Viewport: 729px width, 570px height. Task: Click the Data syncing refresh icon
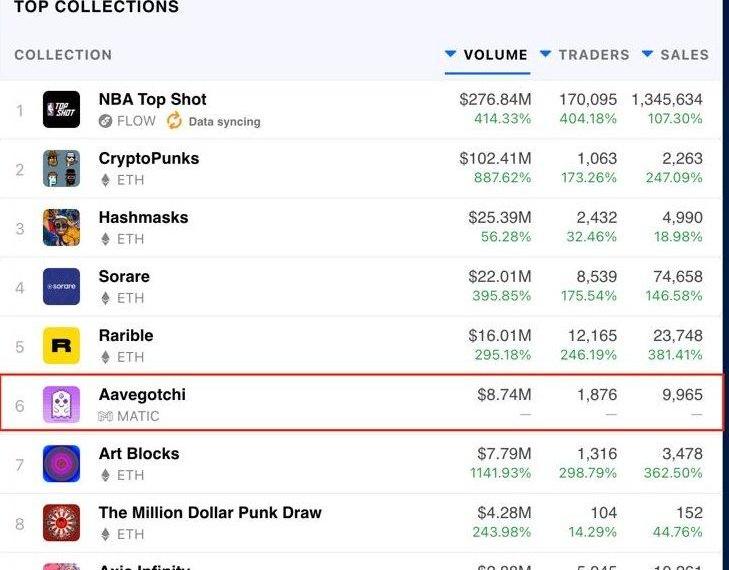coord(174,121)
